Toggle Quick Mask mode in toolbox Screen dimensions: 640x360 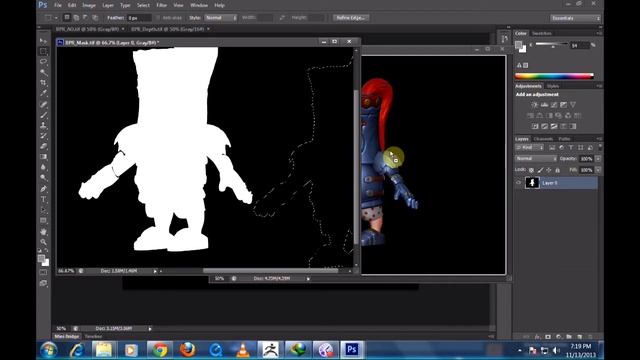(43, 272)
